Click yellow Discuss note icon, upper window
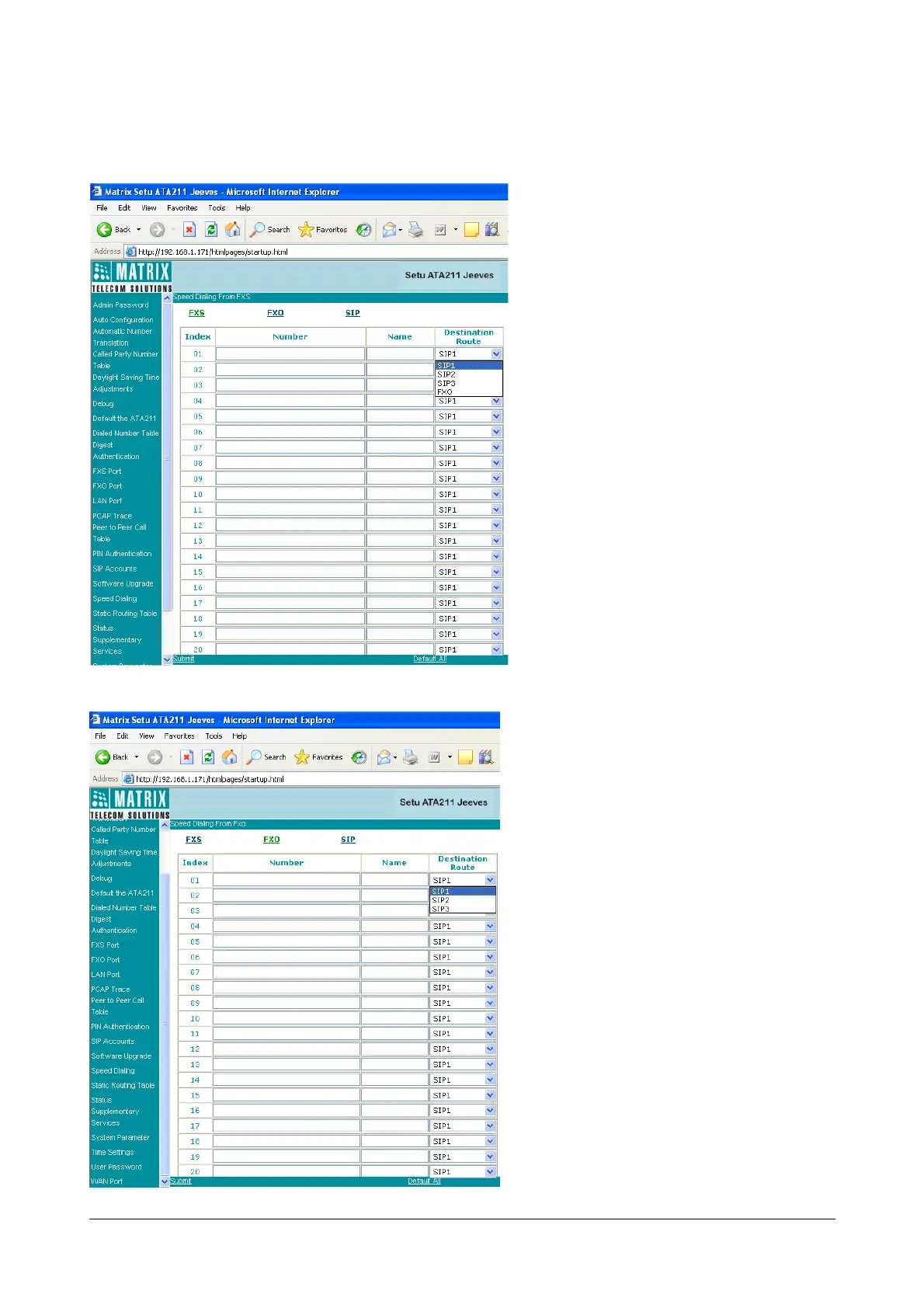 (x=471, y=230)
